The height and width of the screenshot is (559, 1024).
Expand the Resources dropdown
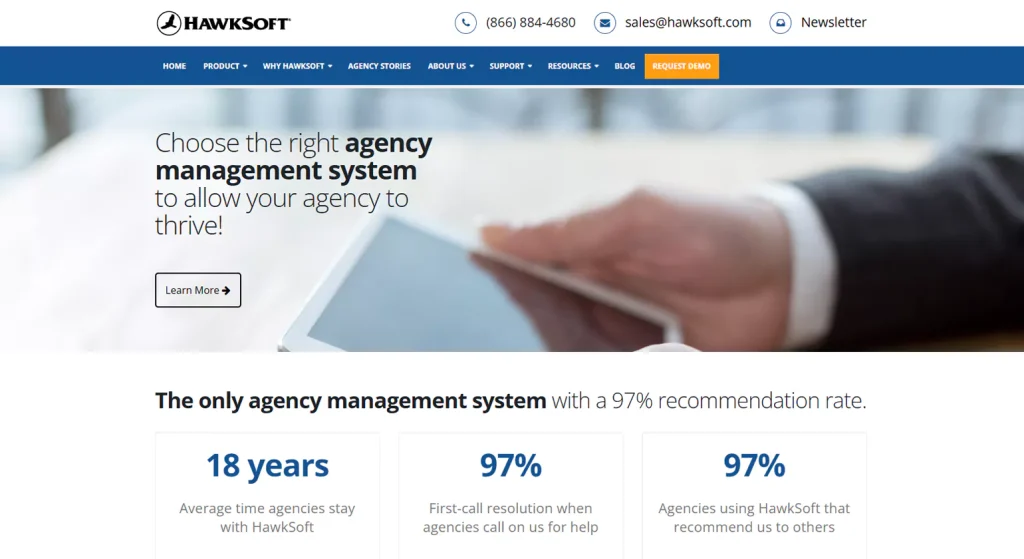(x=573, y=66)
